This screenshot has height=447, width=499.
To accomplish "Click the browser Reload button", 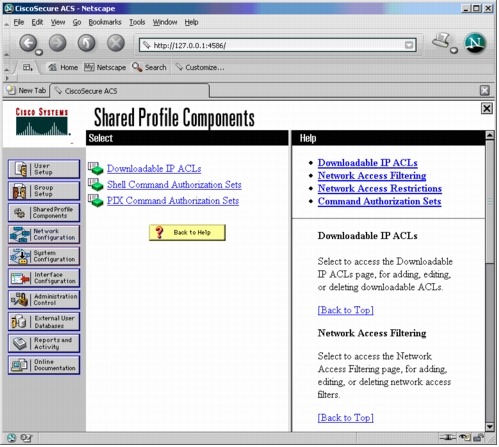I will (x=87, y=43).
